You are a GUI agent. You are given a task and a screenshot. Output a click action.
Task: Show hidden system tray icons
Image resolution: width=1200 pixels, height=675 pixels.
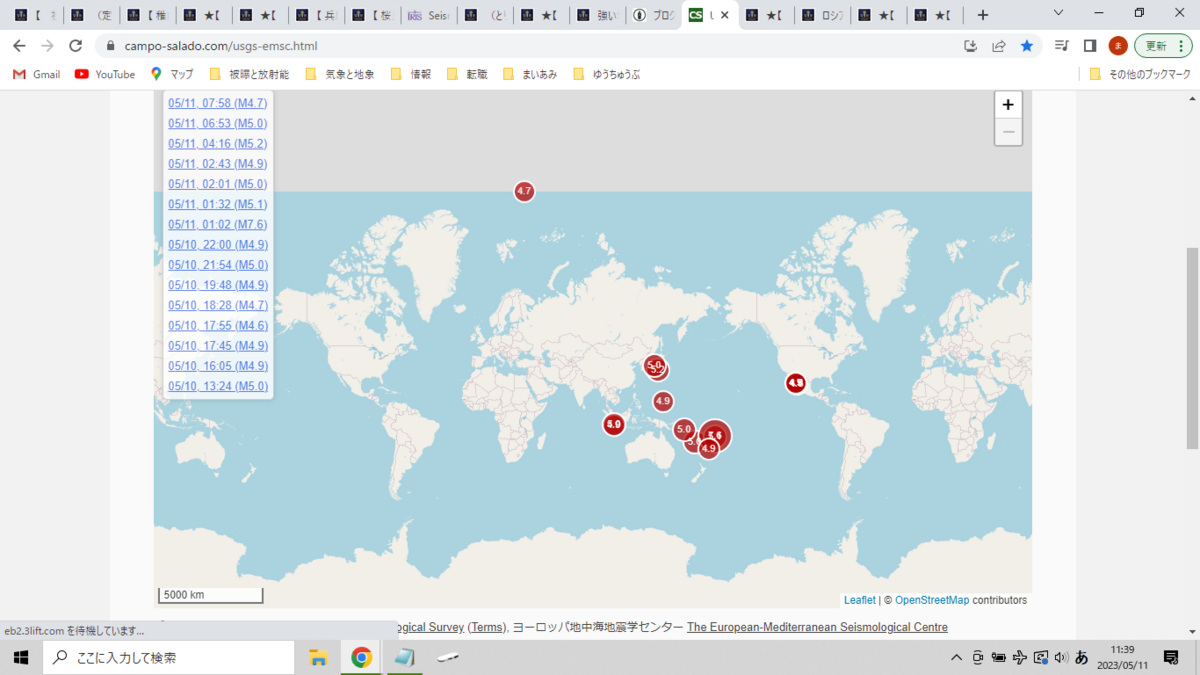click(x=957, y=657)
